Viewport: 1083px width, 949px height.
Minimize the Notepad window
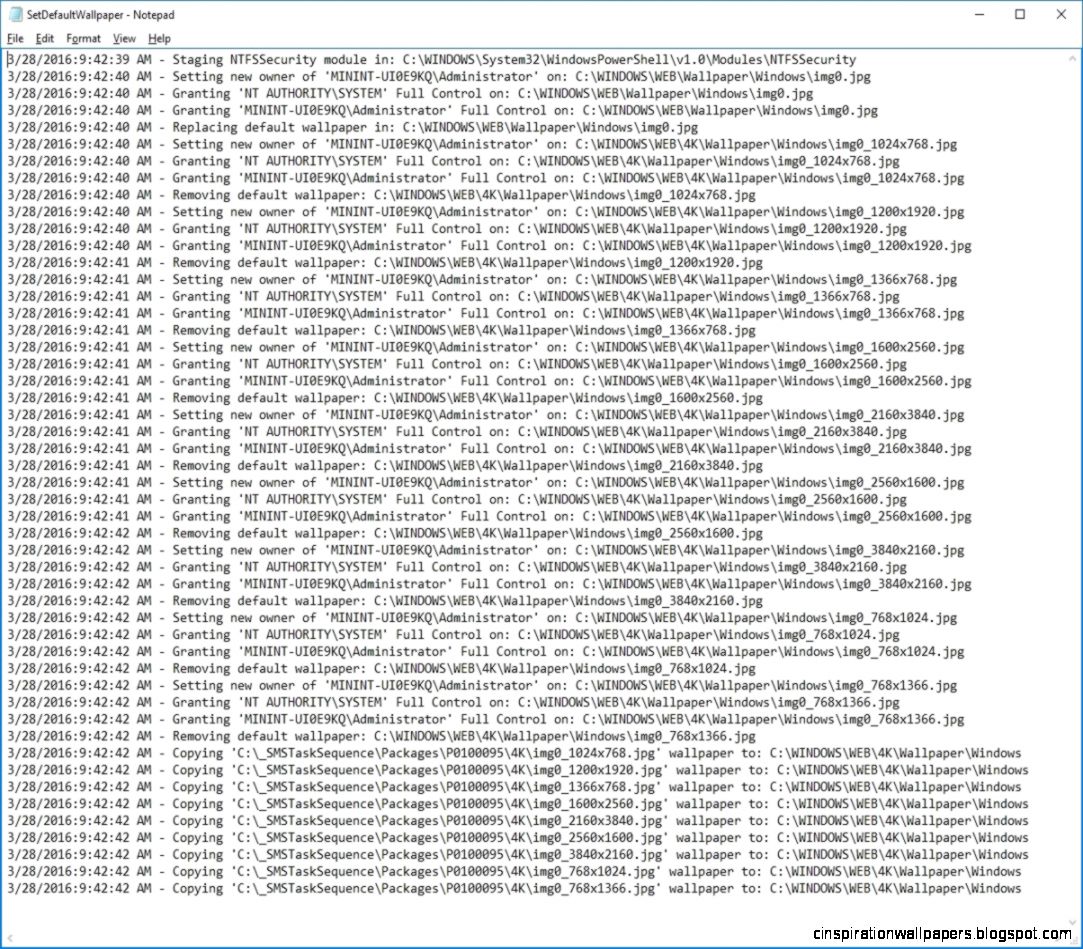[x=978, y=14]
